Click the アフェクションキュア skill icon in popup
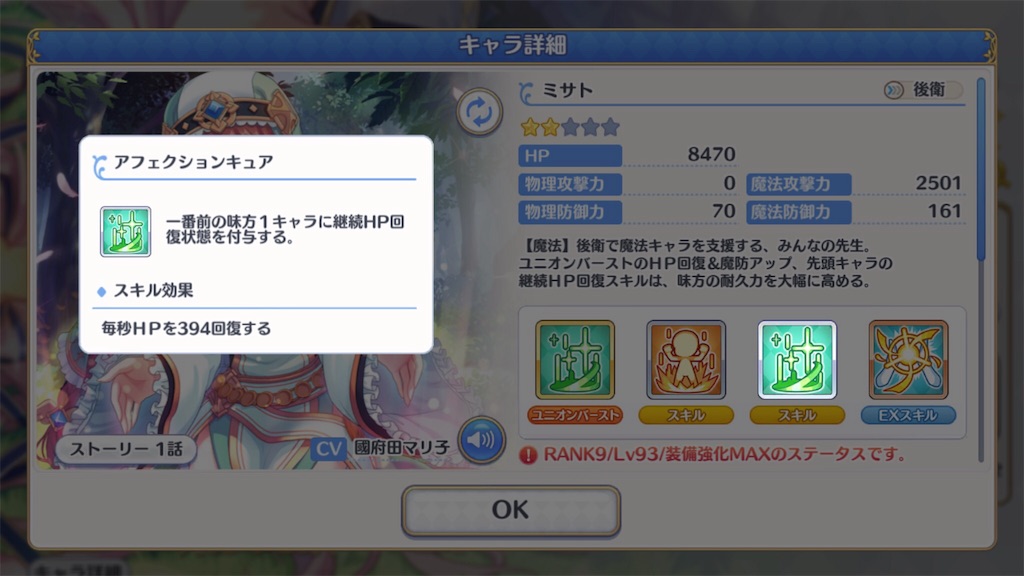1024x576 pixels. tap(125, 232)
